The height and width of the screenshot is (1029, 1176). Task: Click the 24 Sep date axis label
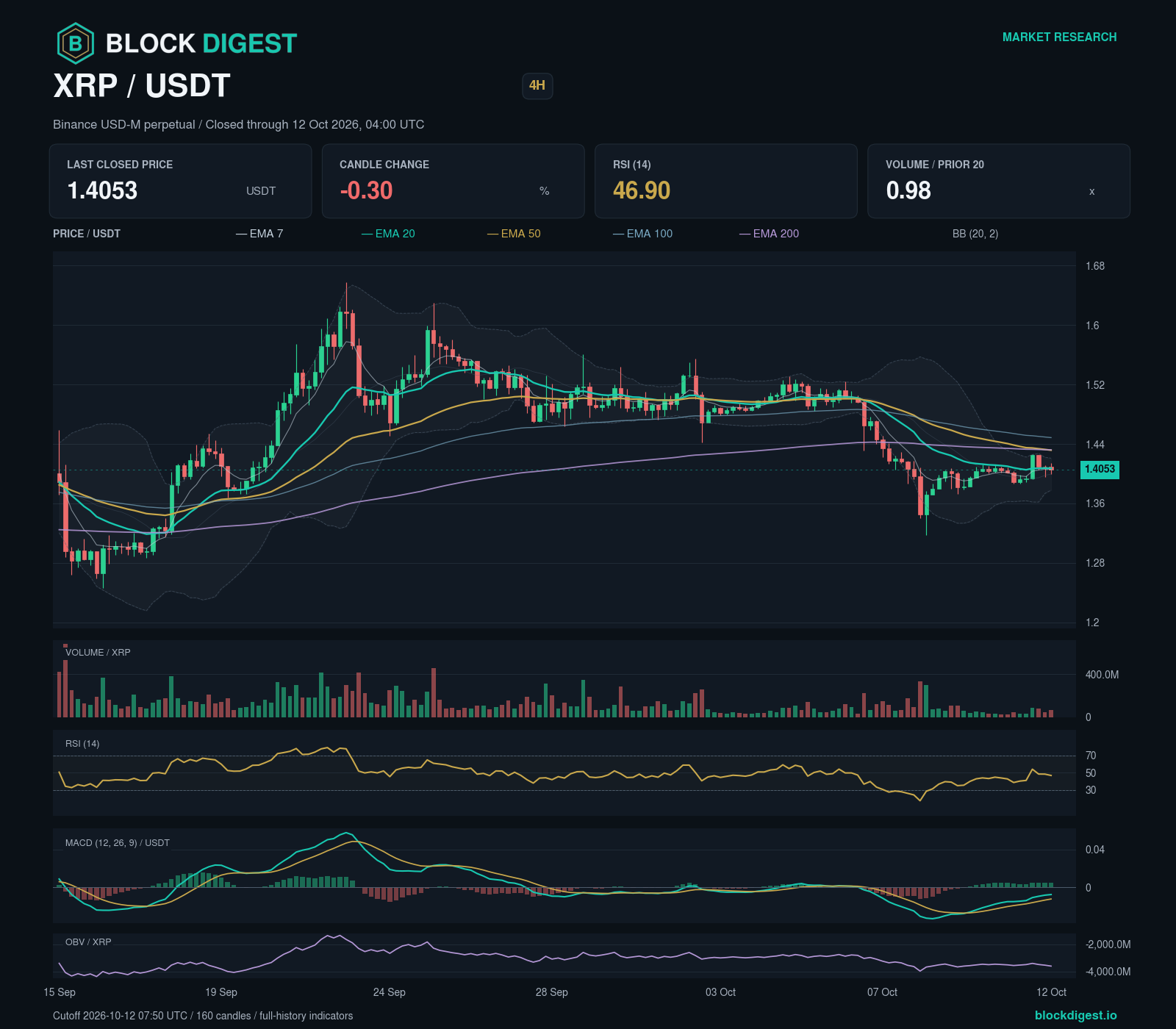click(x=390, y=992)
